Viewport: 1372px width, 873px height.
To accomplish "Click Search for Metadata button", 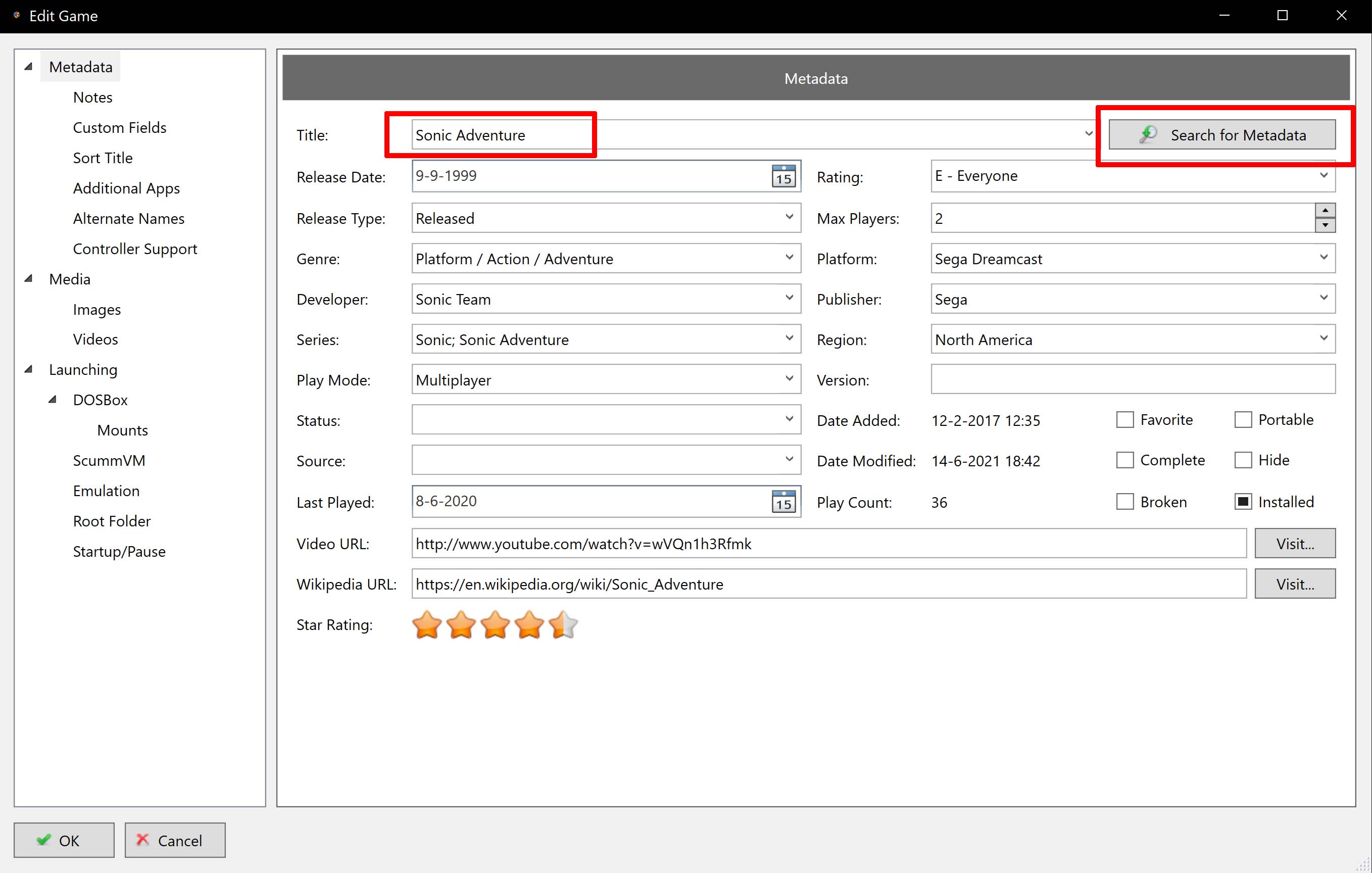I will tap(1222, 134).
